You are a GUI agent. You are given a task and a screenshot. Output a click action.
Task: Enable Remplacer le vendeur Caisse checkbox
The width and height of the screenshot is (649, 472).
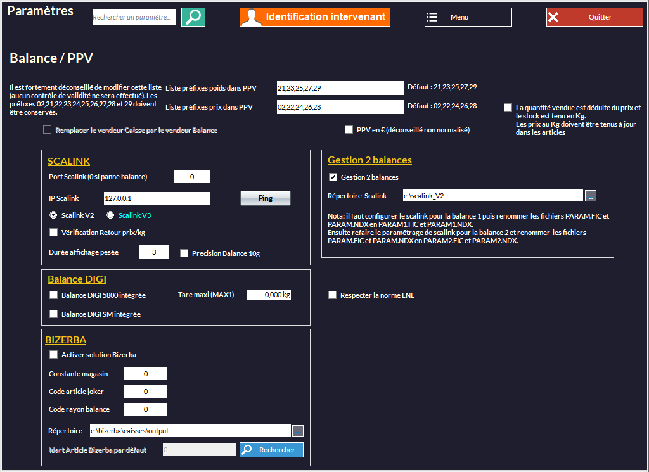(x=48, y=130)
